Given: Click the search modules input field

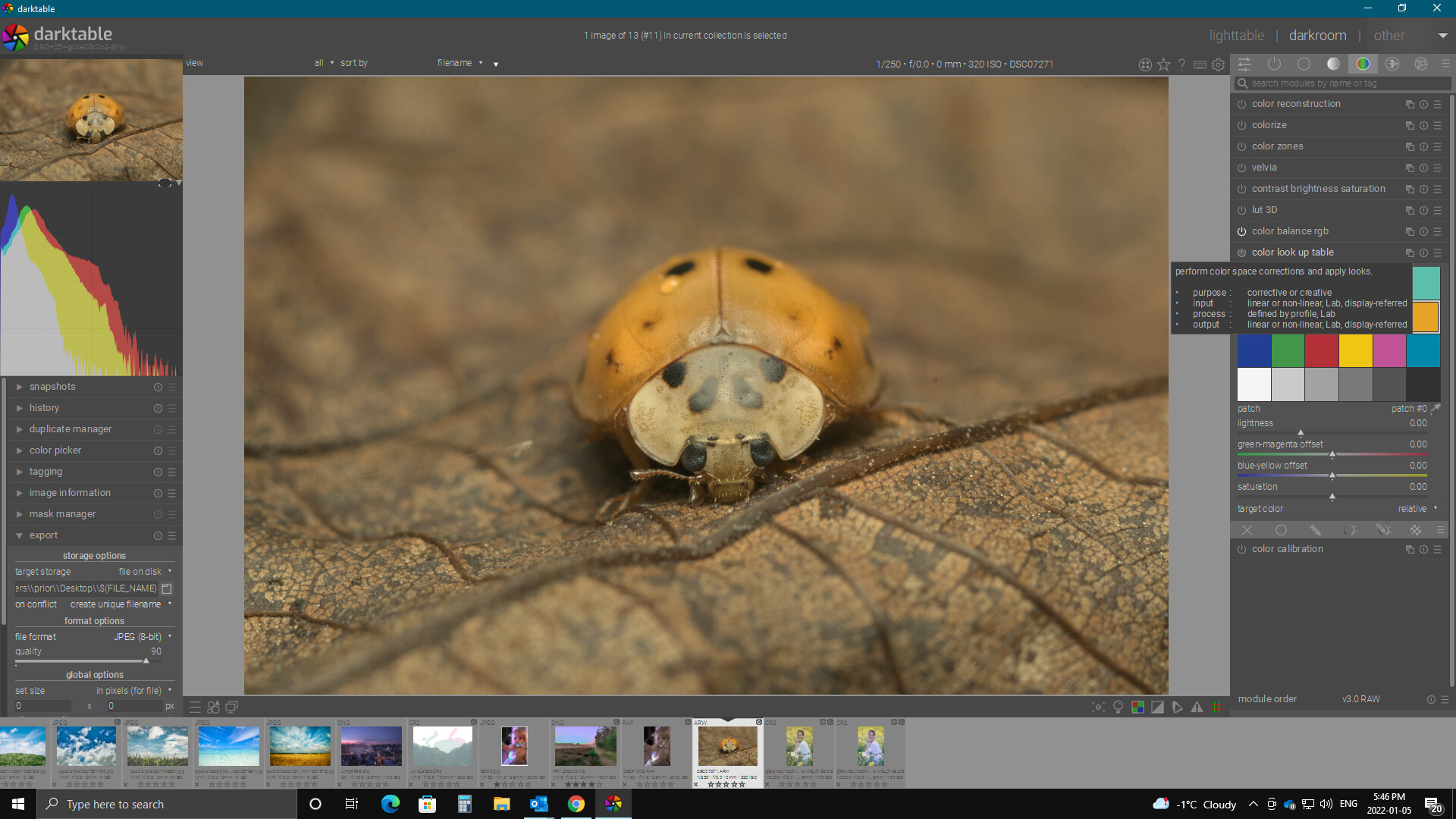Looking at the screenshot, I should click(1342, 83).
